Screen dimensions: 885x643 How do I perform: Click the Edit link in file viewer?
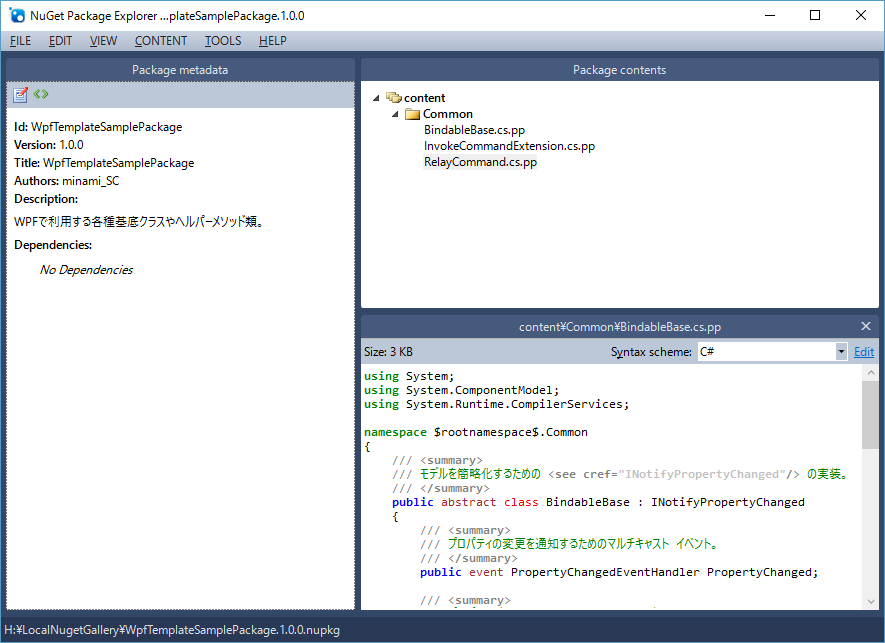pos(864,352)
